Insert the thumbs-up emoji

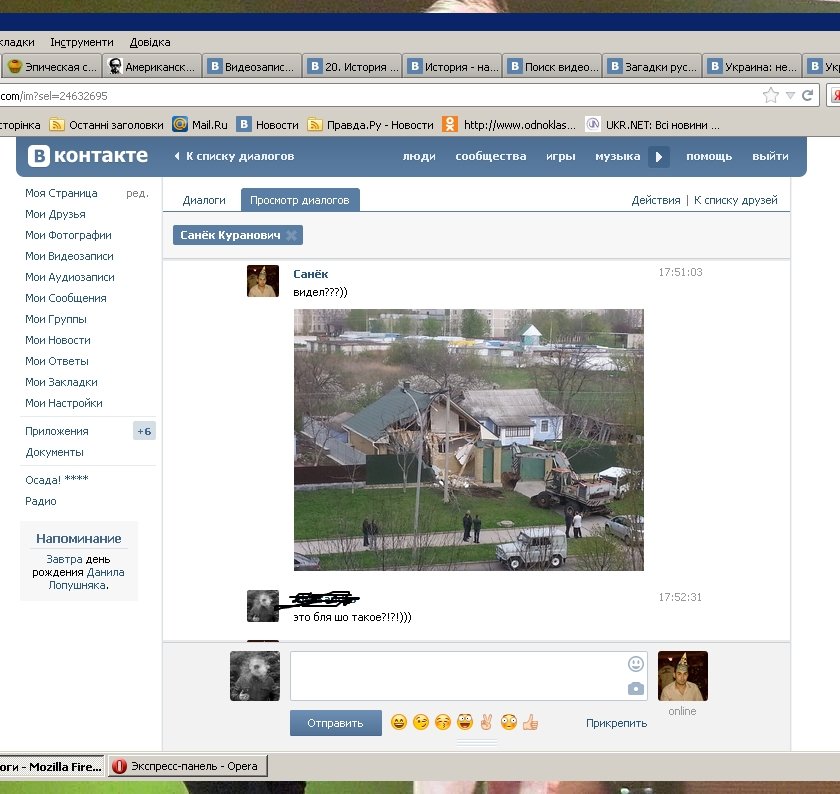click(x=530, y=722)
